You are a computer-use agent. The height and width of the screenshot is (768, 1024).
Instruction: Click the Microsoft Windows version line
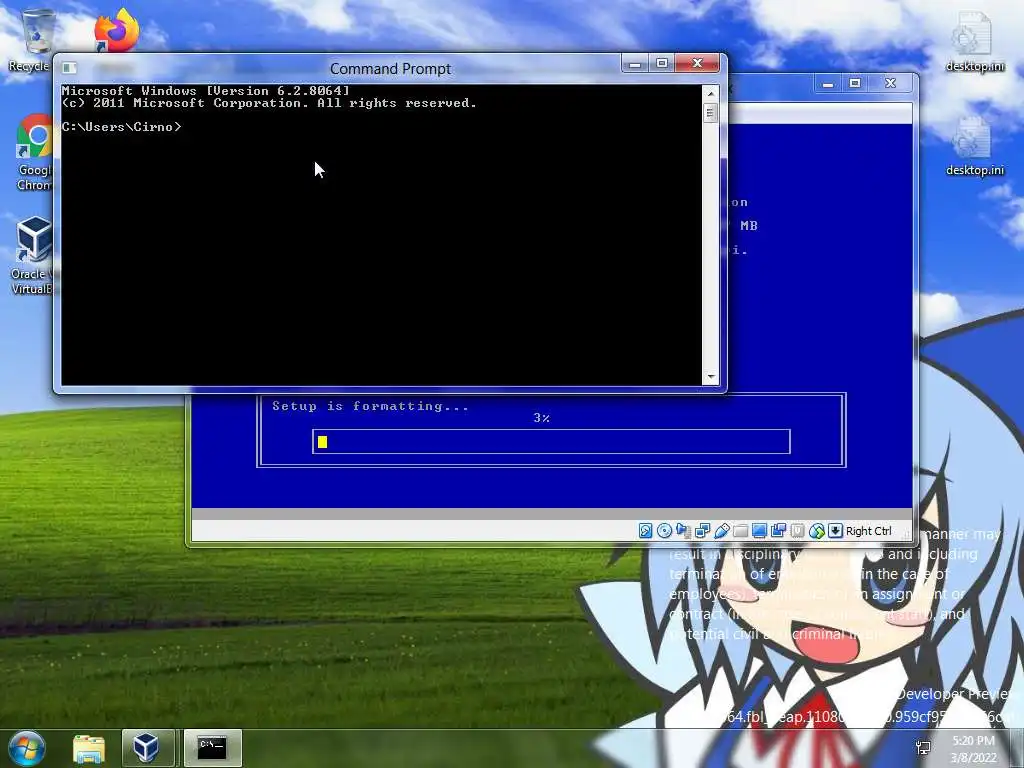206,91
